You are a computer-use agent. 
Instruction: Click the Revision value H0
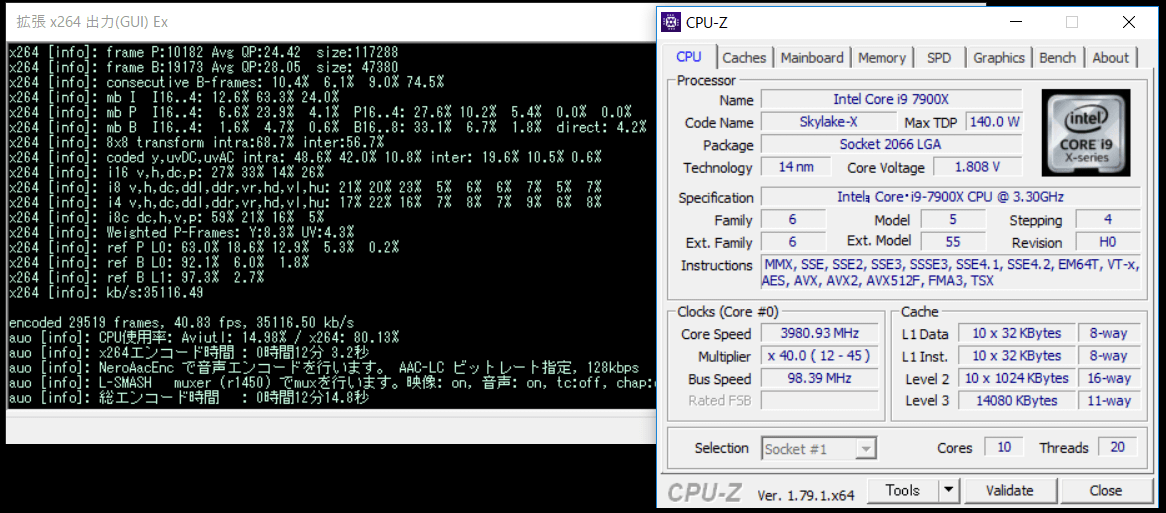[x=1108, y=242]
